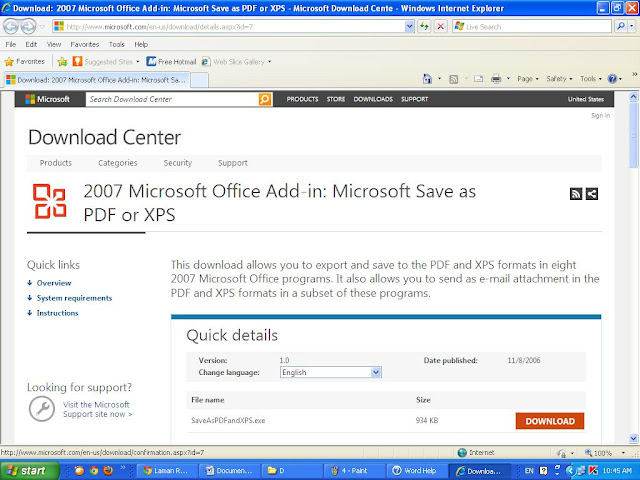Open the Favorites star button
The image size is (640, 480).
point(24,62)
